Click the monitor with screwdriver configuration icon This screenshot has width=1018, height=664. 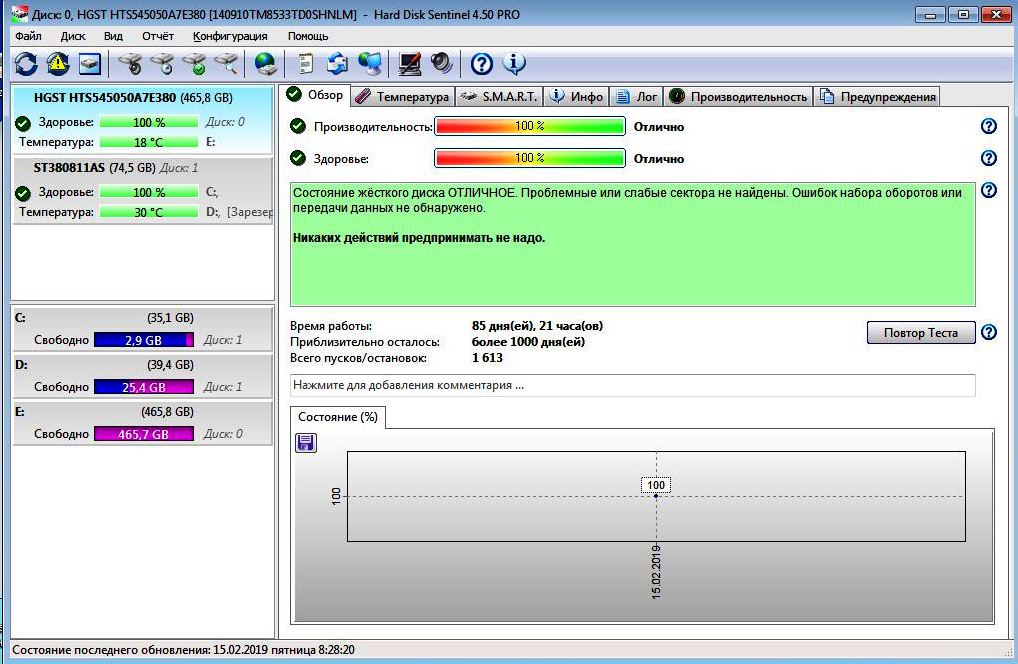coord(409,64)
